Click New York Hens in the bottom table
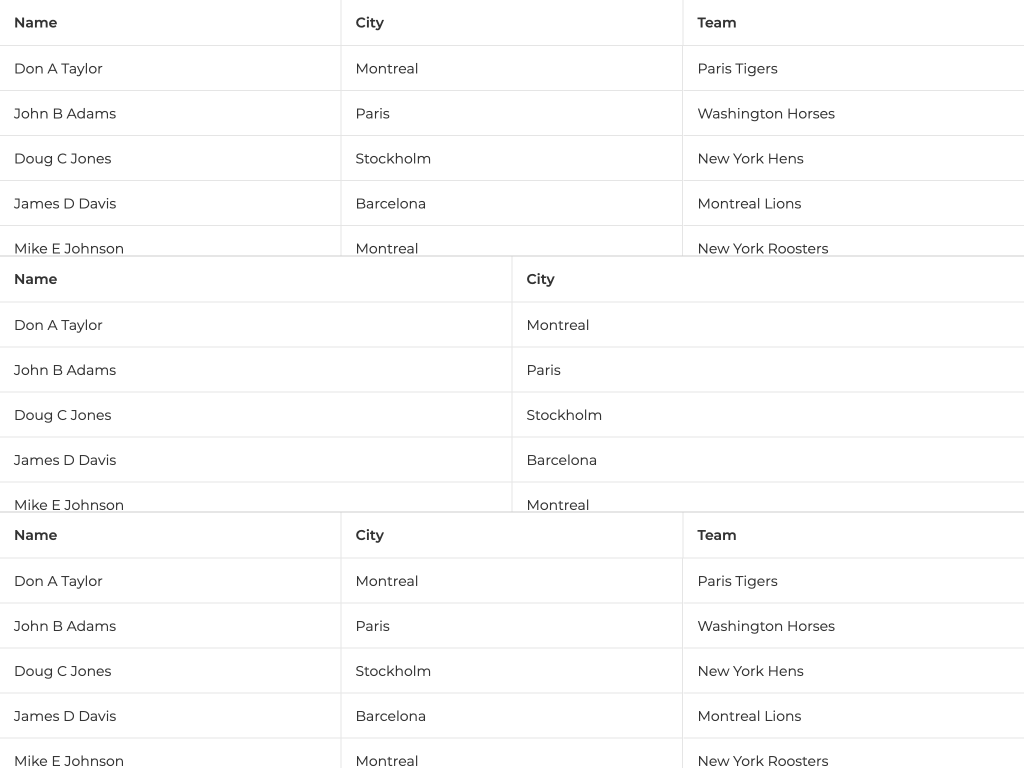This screenshot has width=1024, height=768. coord(751,671)
